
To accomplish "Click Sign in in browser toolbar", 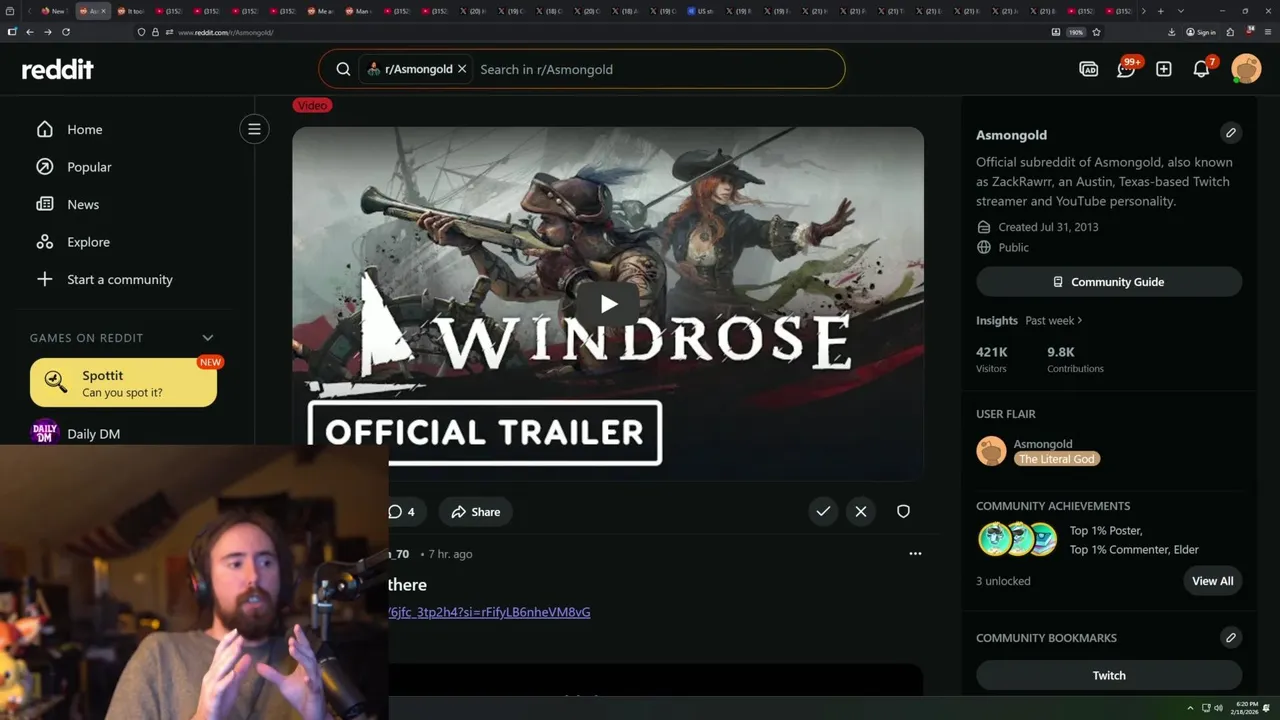I will [1201, 32].
